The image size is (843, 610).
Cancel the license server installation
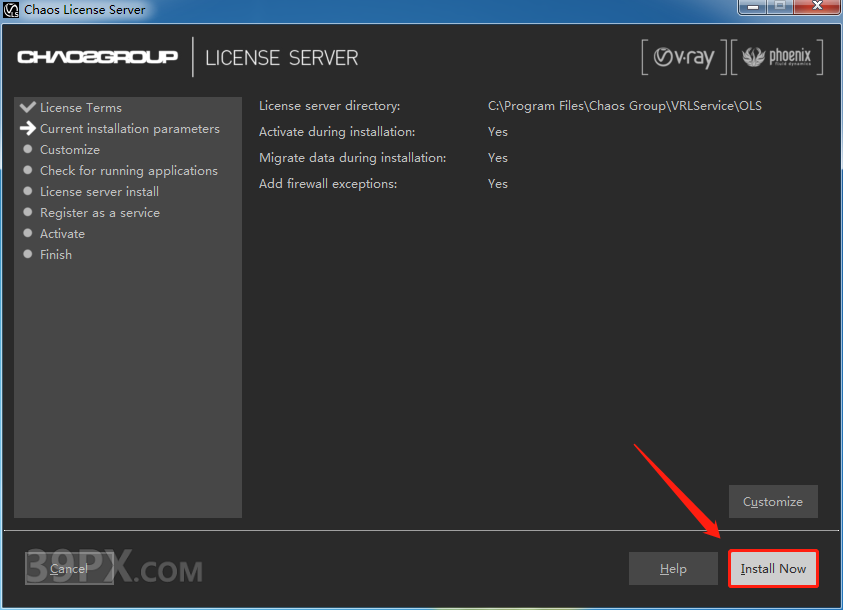click(69, 569)
